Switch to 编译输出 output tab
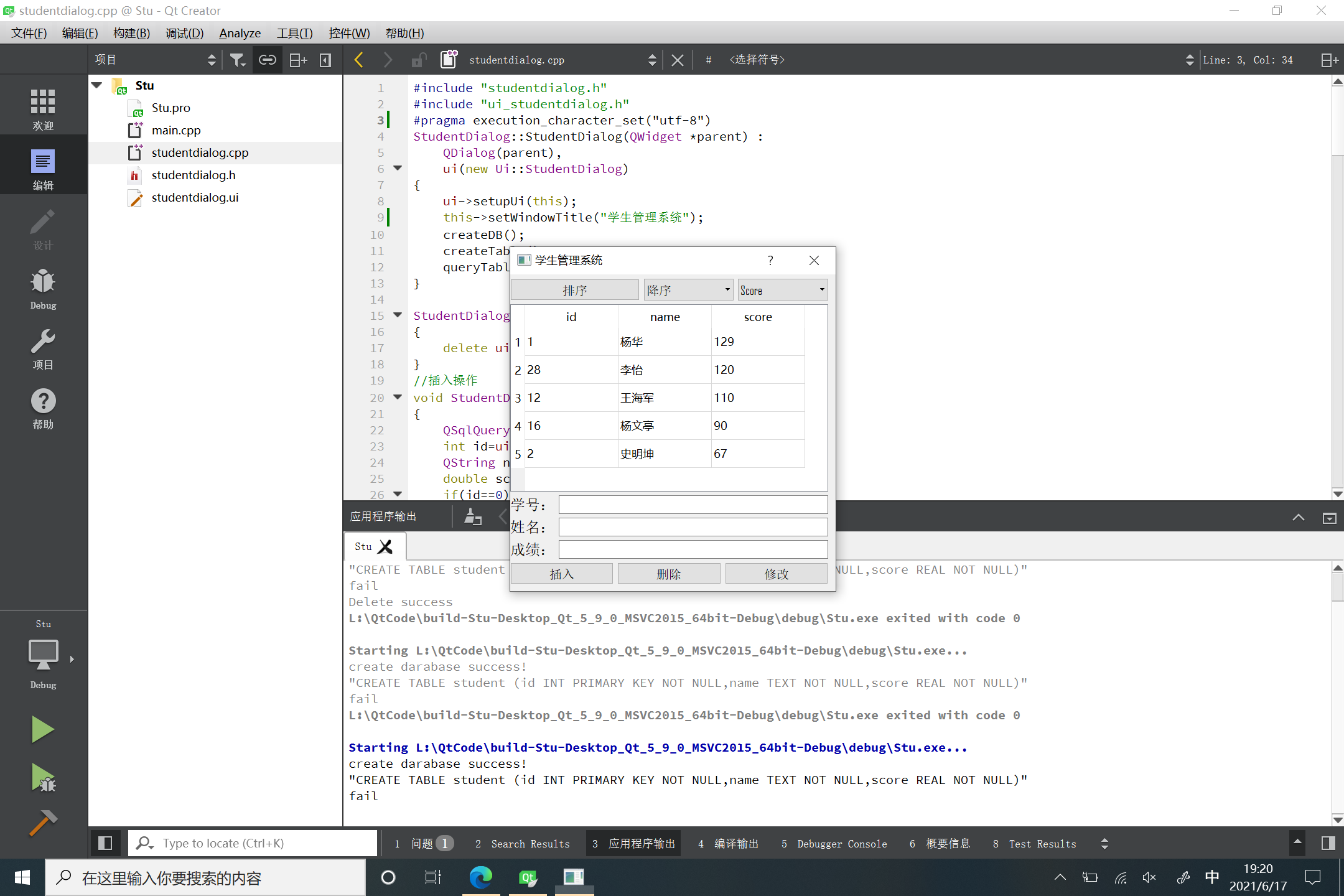Image resolution: width=1344 pixels, height=896 pixels. (x=729, y=844)
